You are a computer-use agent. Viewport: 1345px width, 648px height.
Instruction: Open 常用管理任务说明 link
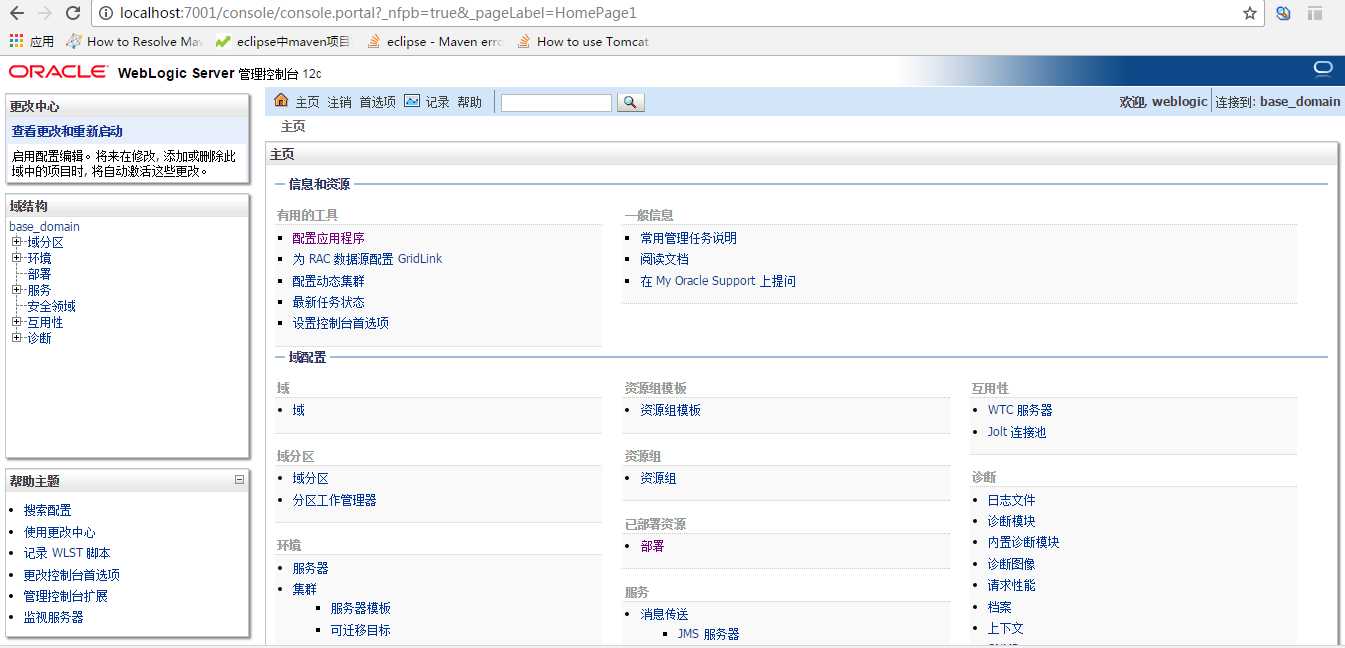688,238
